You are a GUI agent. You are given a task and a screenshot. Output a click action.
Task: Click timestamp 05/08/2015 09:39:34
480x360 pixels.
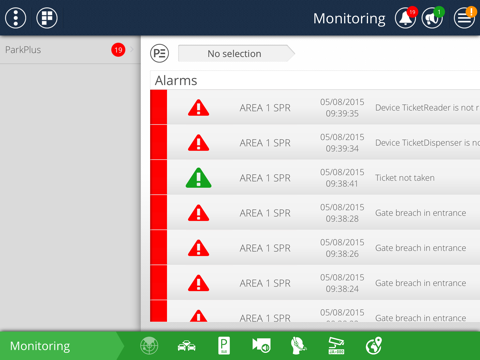pos(342,143)
